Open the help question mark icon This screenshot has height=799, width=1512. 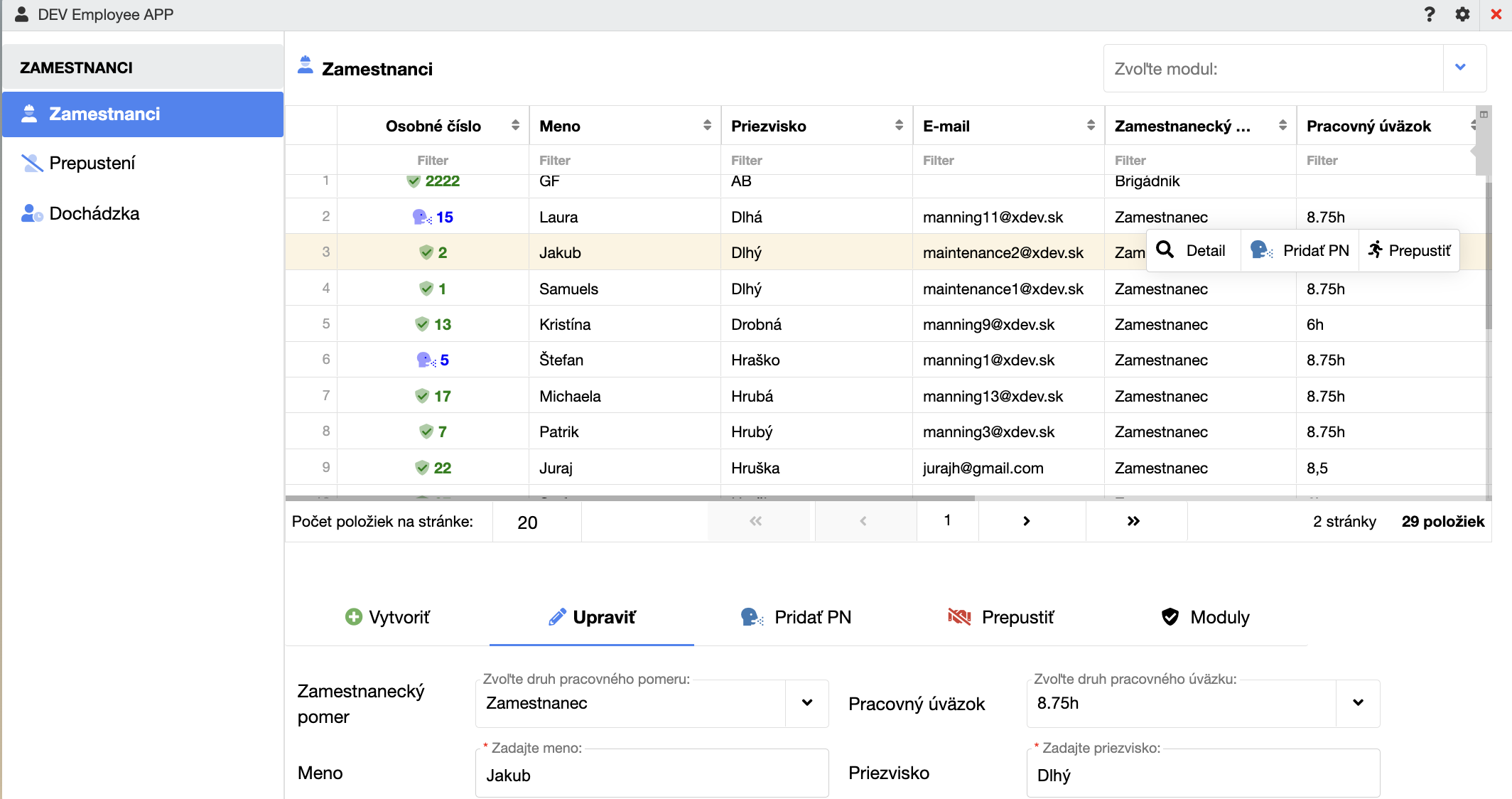1430,14
